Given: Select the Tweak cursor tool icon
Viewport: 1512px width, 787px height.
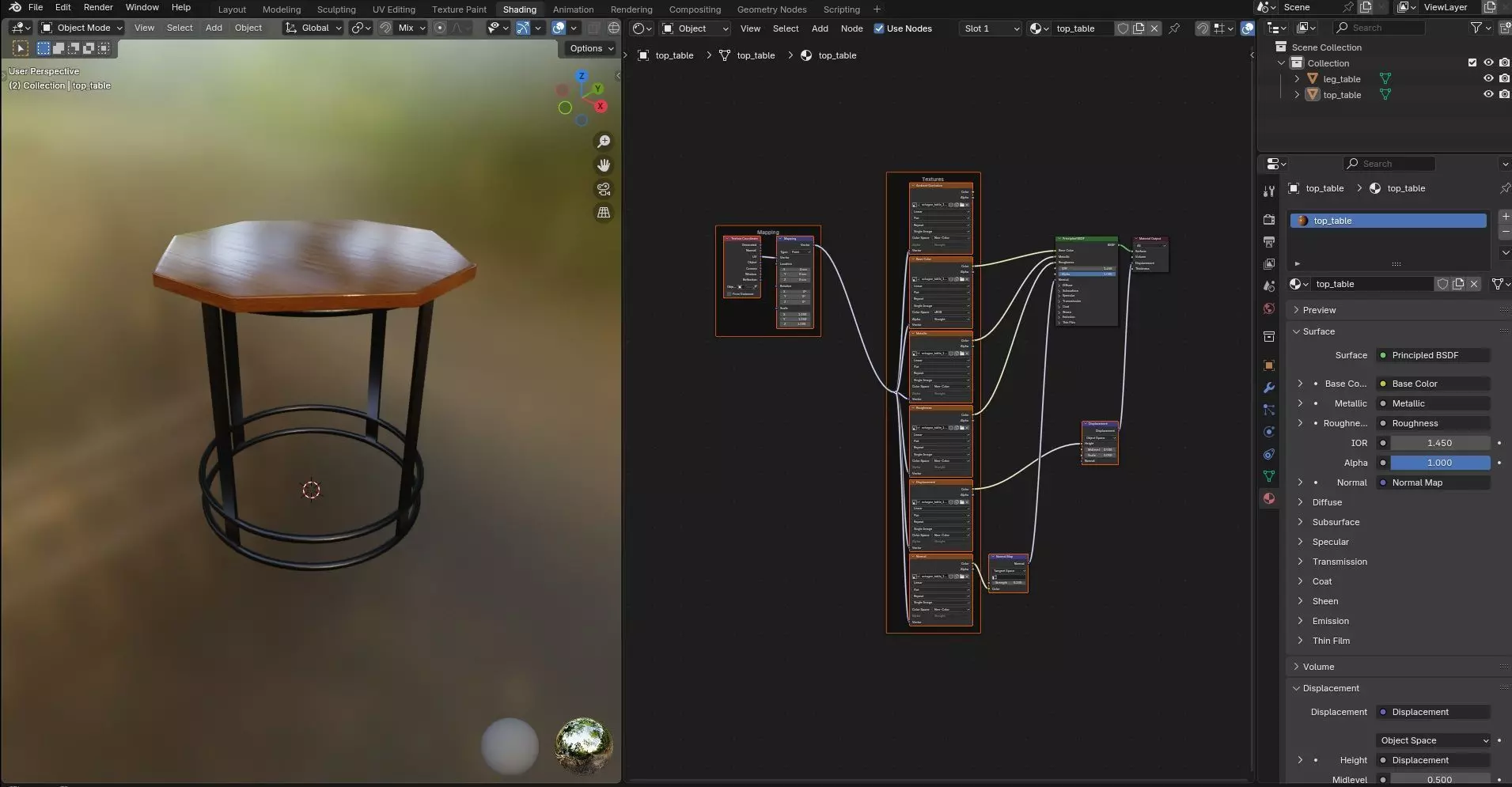Looking at the screenshot, I should pyautogui.click(x=21, y=48).
